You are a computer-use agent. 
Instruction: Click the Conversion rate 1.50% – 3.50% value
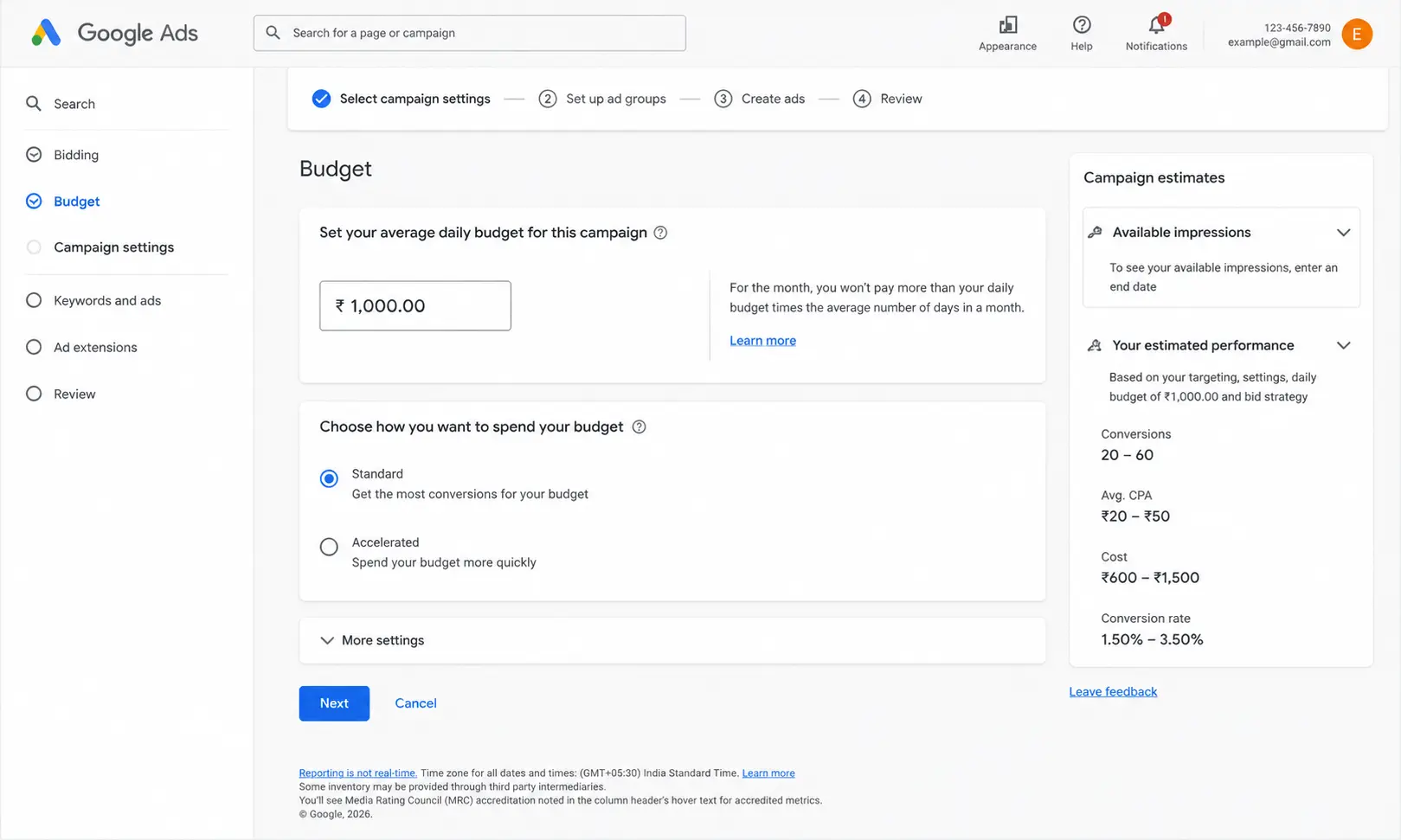(1152, 640)
